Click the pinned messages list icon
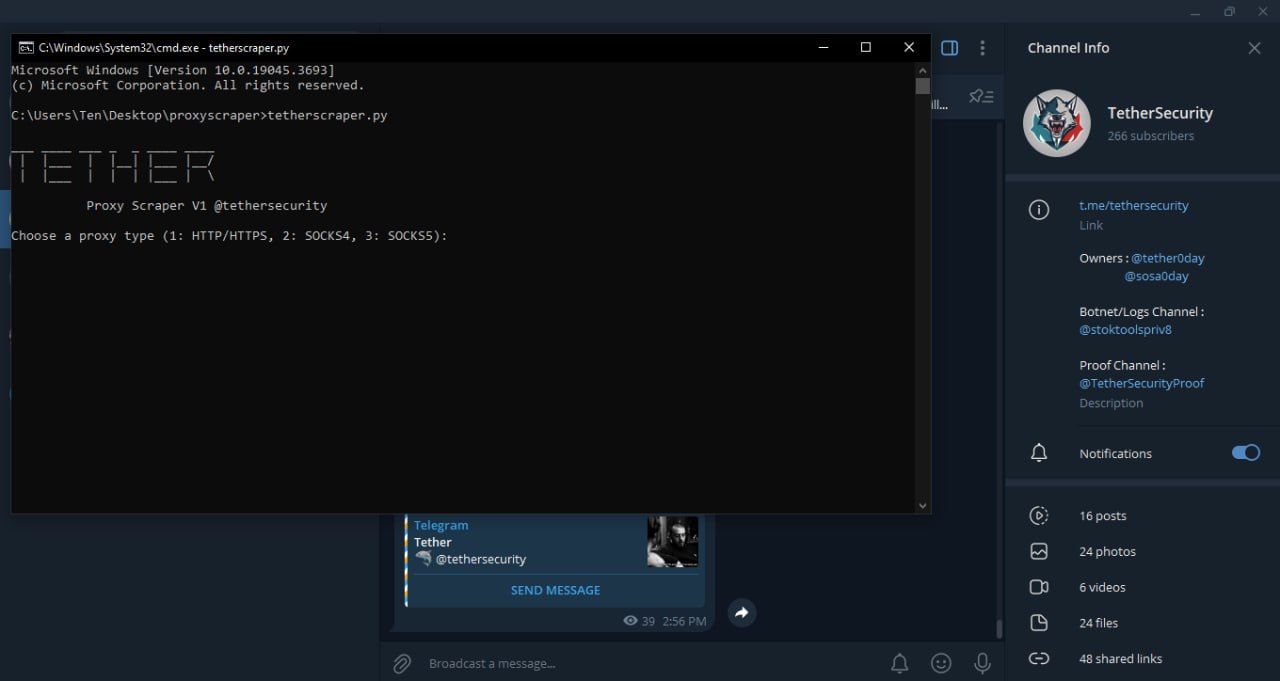Screen dimensions: 1280x681 point(981,96)
